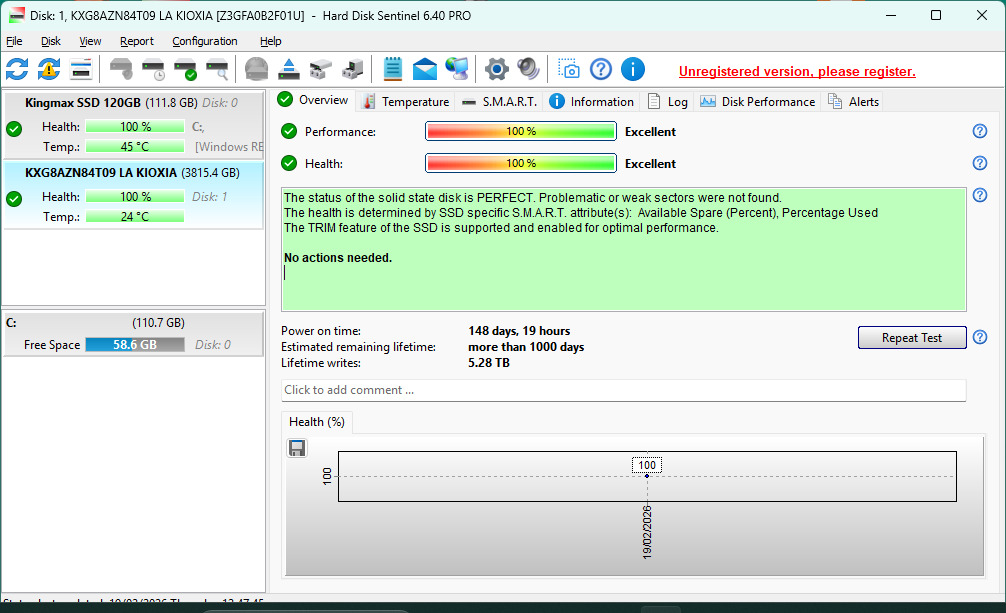
Task: Open the blue notepad report icon
Action: (393, 69)
